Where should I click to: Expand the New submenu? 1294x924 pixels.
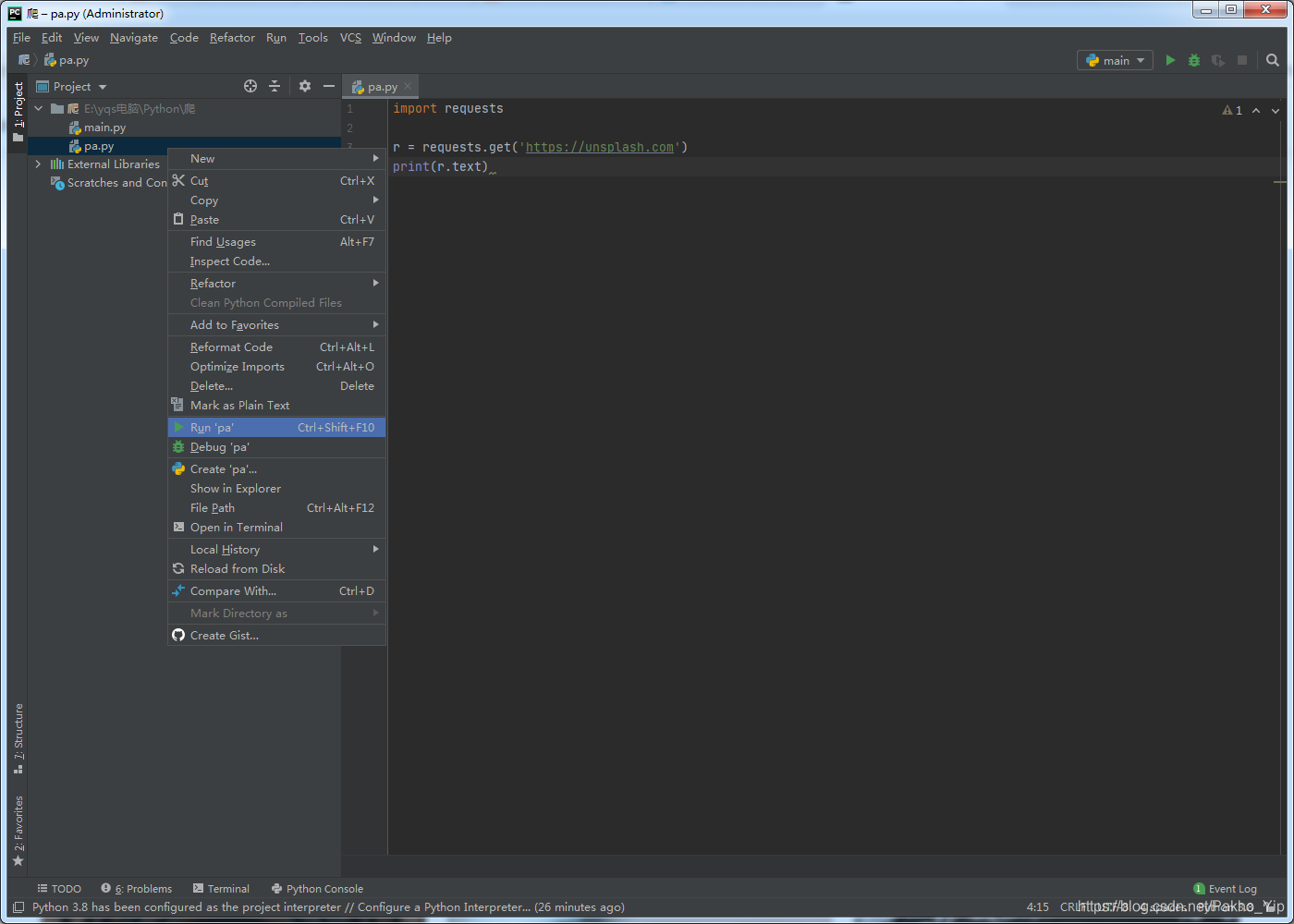click(276, 159)
